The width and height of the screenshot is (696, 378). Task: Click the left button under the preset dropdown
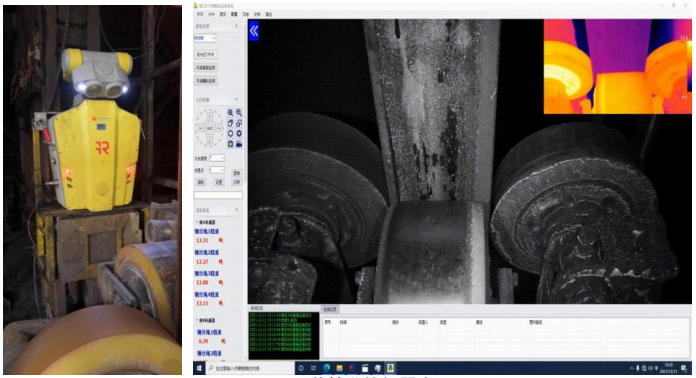(x=201, y=182)
